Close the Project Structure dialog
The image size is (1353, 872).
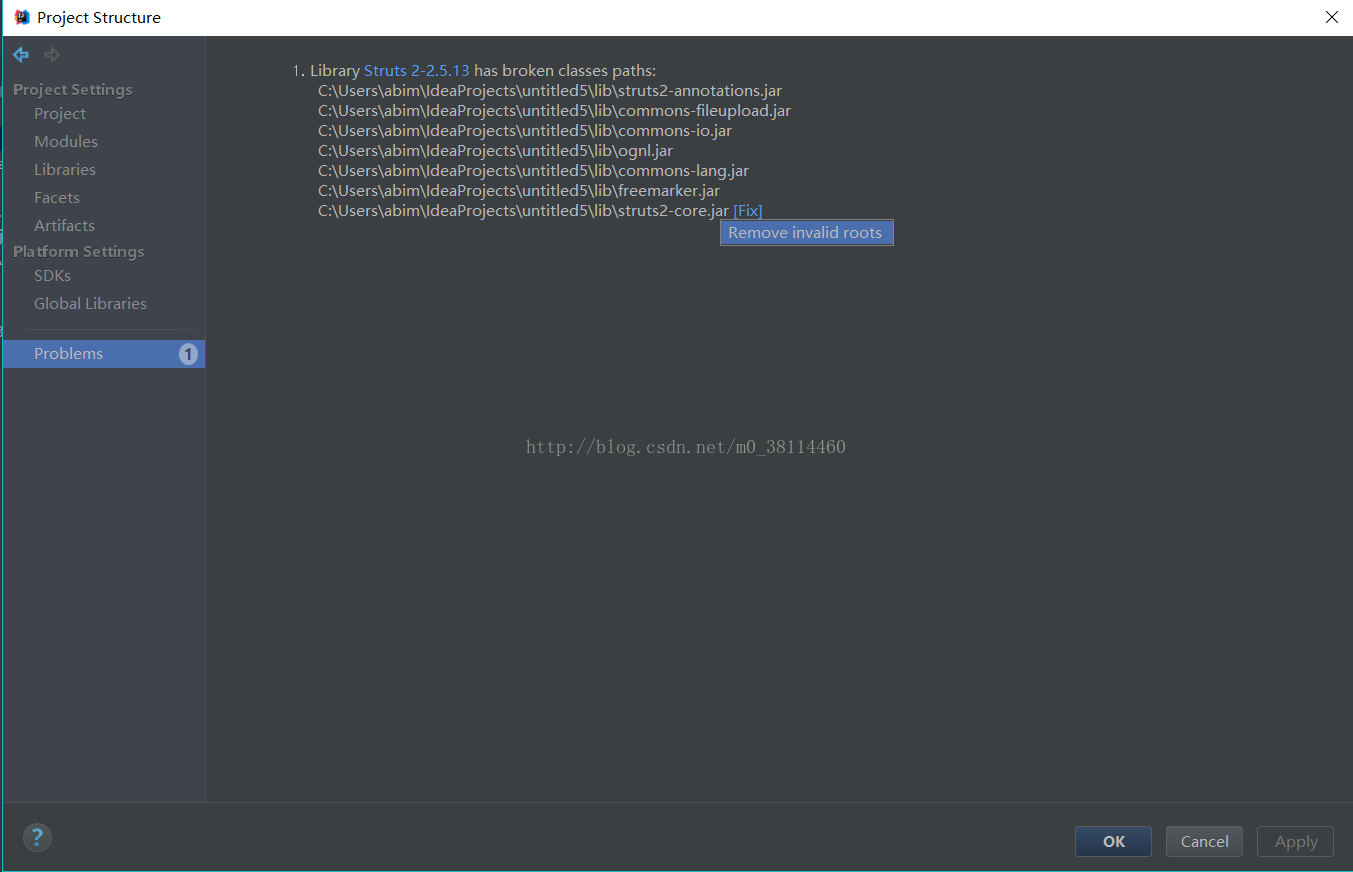[x=1331, y=17]
